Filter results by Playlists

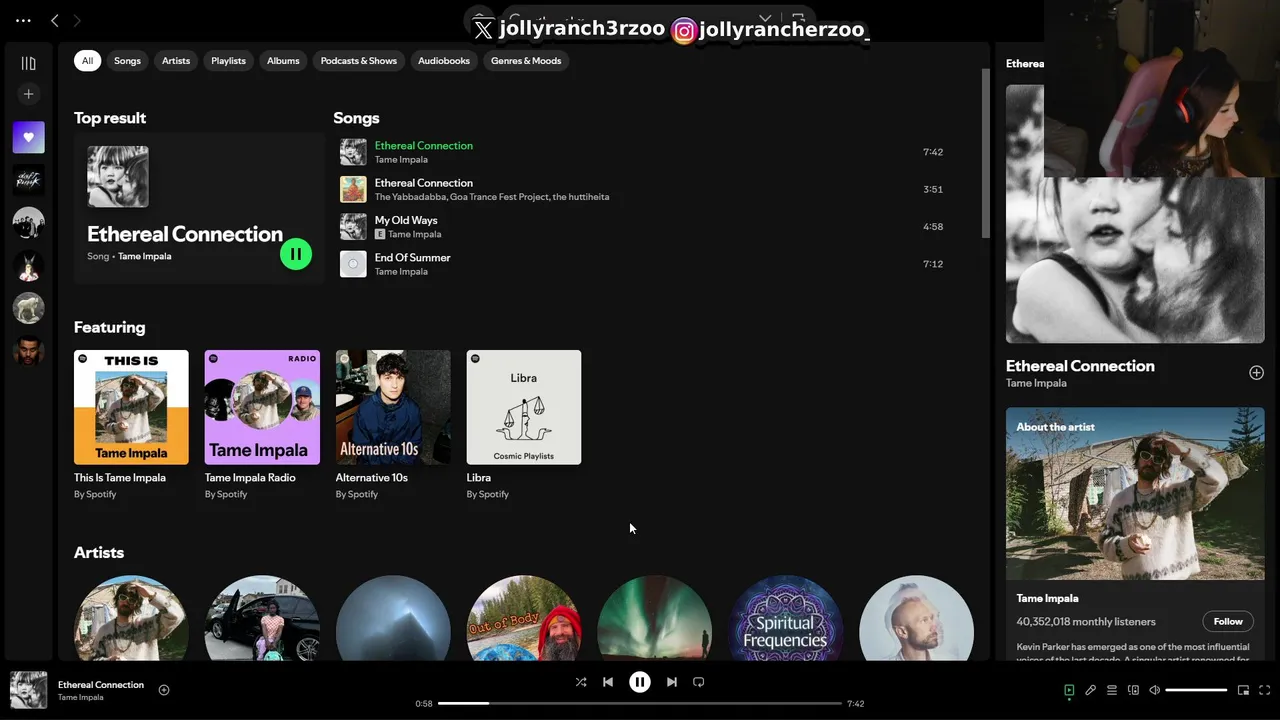point(228,61)
